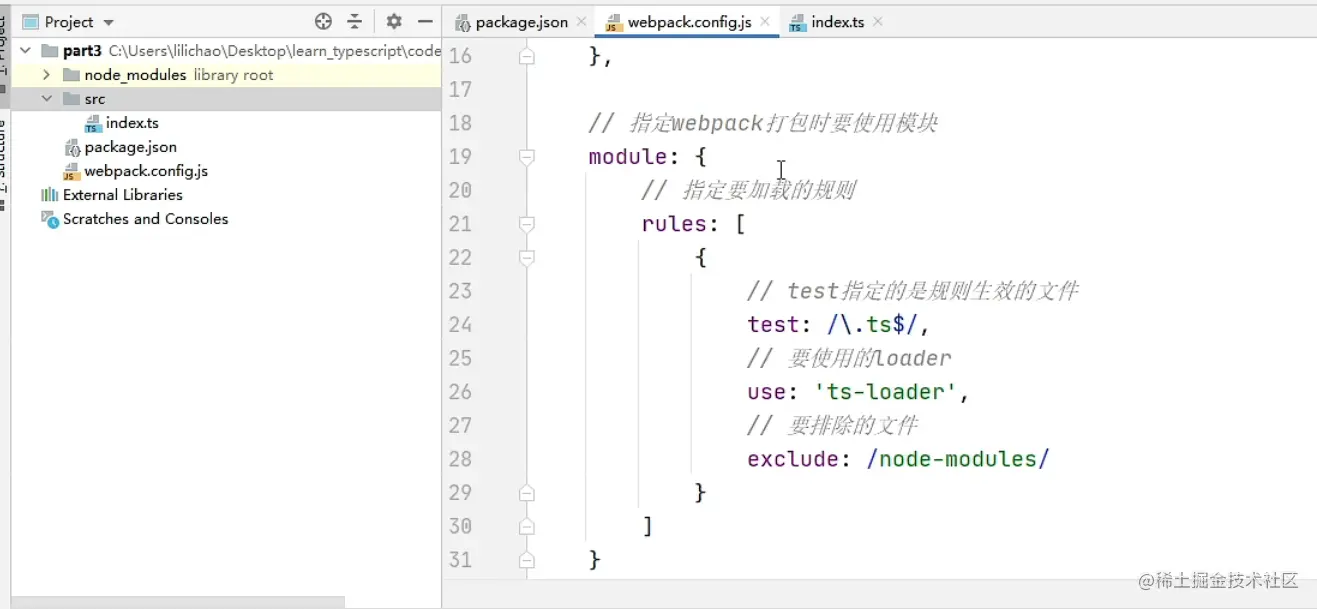This screenshot has height=609, width=1317.
Task: Click fold end marker on line 31
Action: (527, 560)
